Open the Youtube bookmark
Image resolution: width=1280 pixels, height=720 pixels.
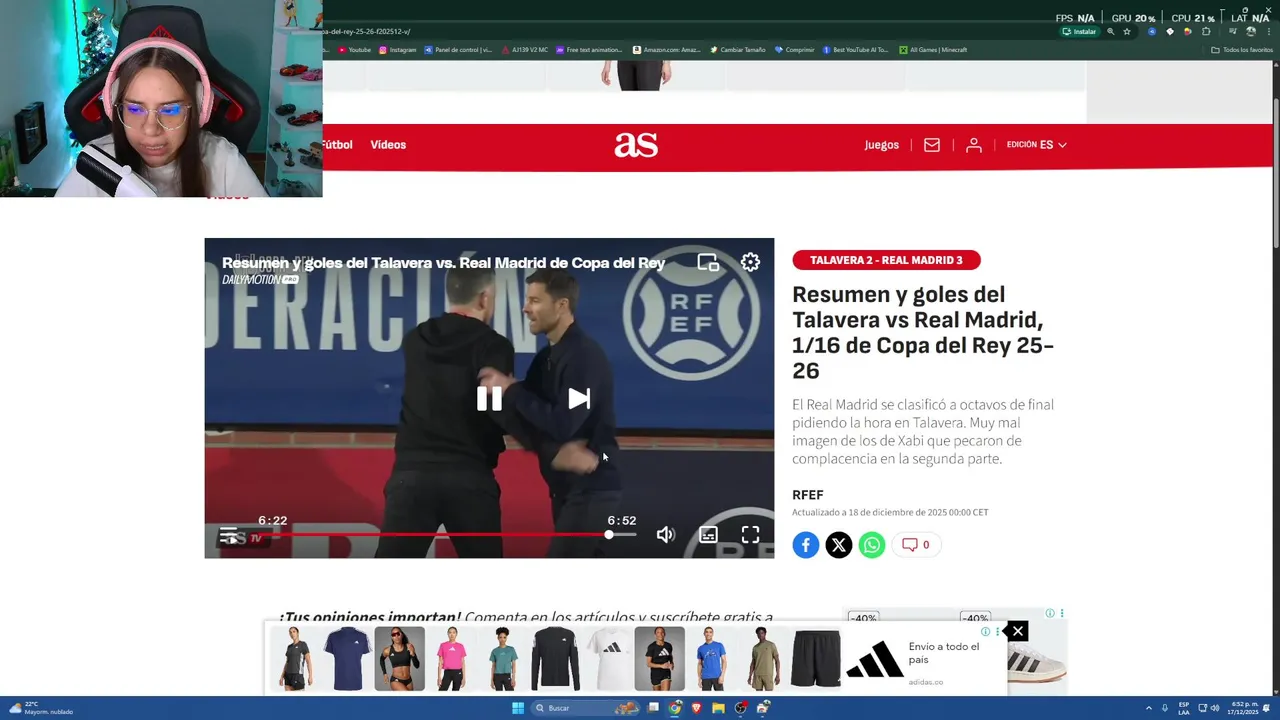coord(354,50)
